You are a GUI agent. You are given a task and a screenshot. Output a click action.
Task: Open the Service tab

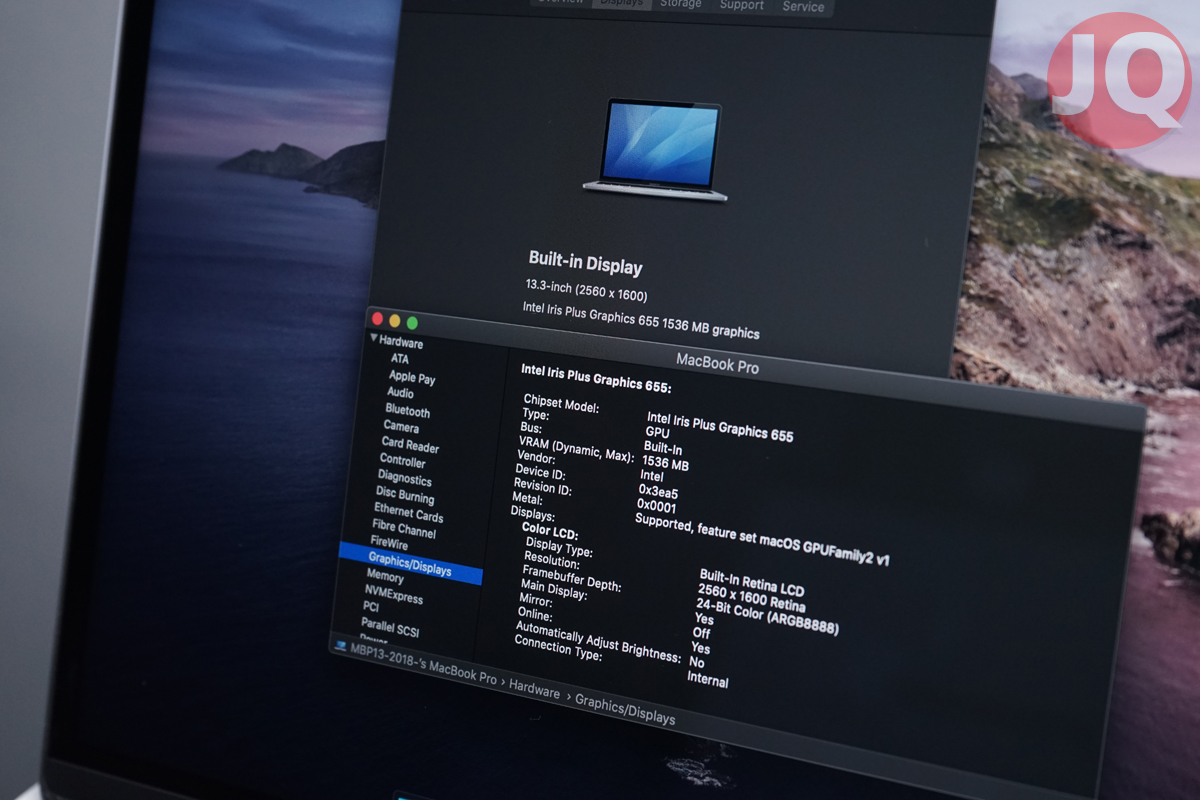803,6
